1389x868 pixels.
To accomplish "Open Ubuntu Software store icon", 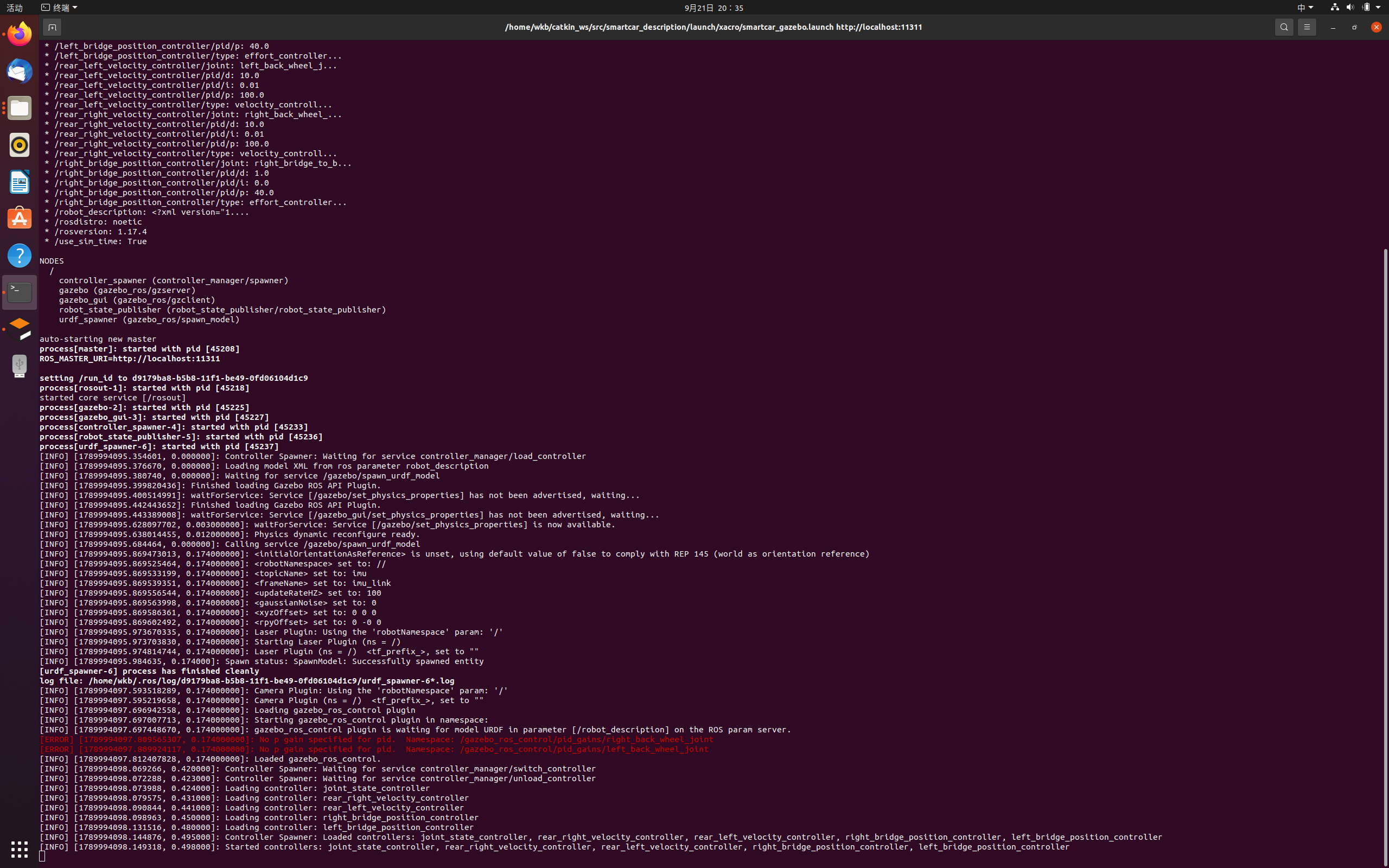I will pyautogui.click(x=20, y=219).
